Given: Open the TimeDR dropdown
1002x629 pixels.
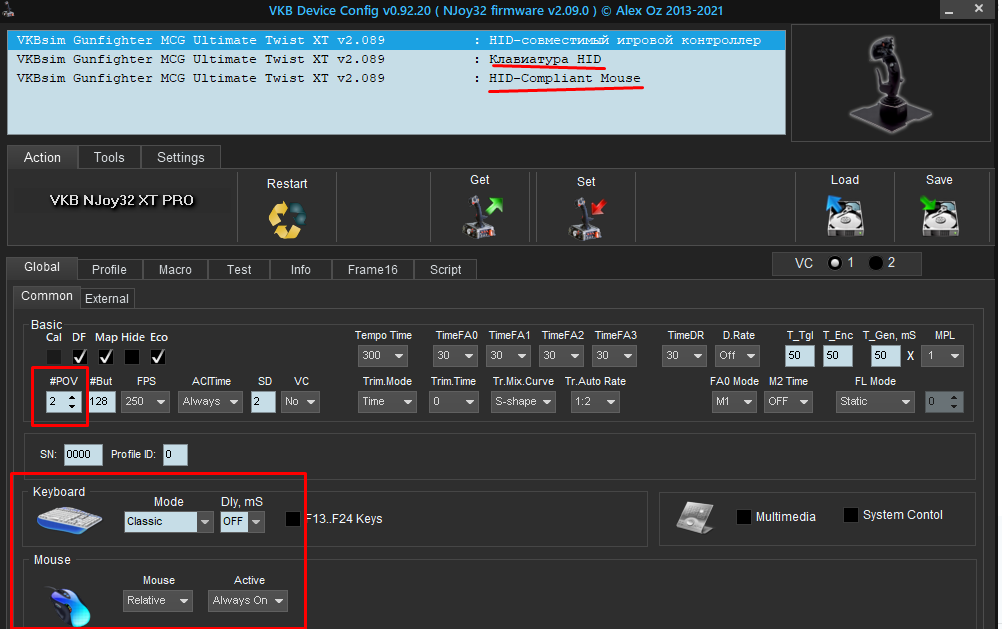Looking at the screenshot, I should 684,355.
